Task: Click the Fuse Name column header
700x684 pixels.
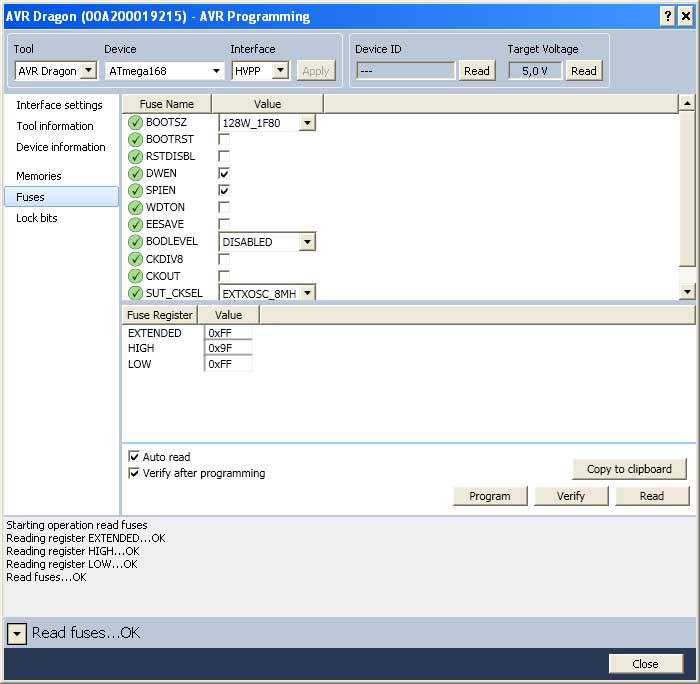Action: click(167, 104)
